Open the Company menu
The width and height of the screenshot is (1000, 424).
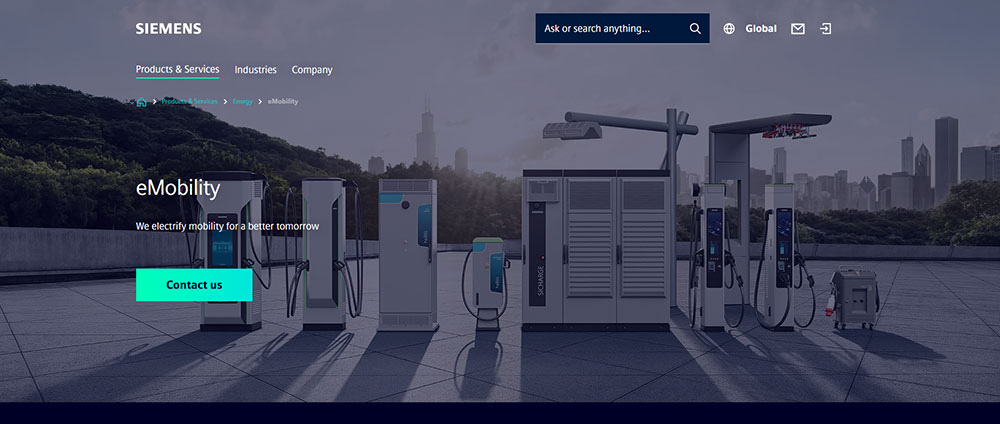coord(312,70)
